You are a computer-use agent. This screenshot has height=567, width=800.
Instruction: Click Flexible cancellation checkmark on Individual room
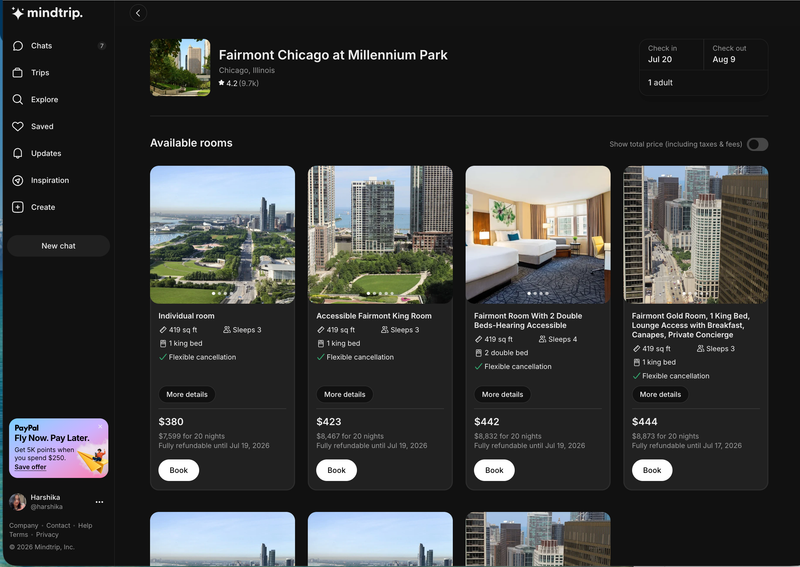pos(163,357)
